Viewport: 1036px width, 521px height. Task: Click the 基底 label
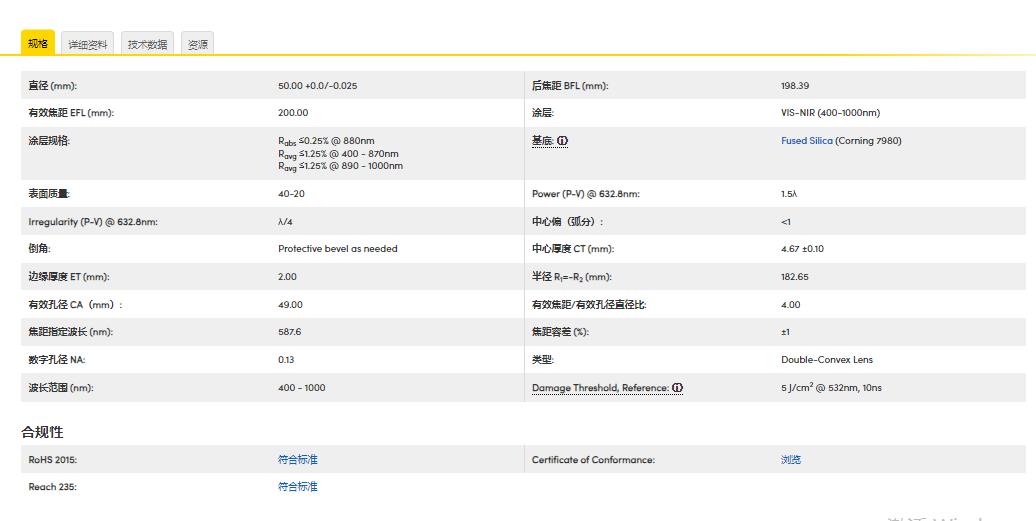(x=542, y=141)
